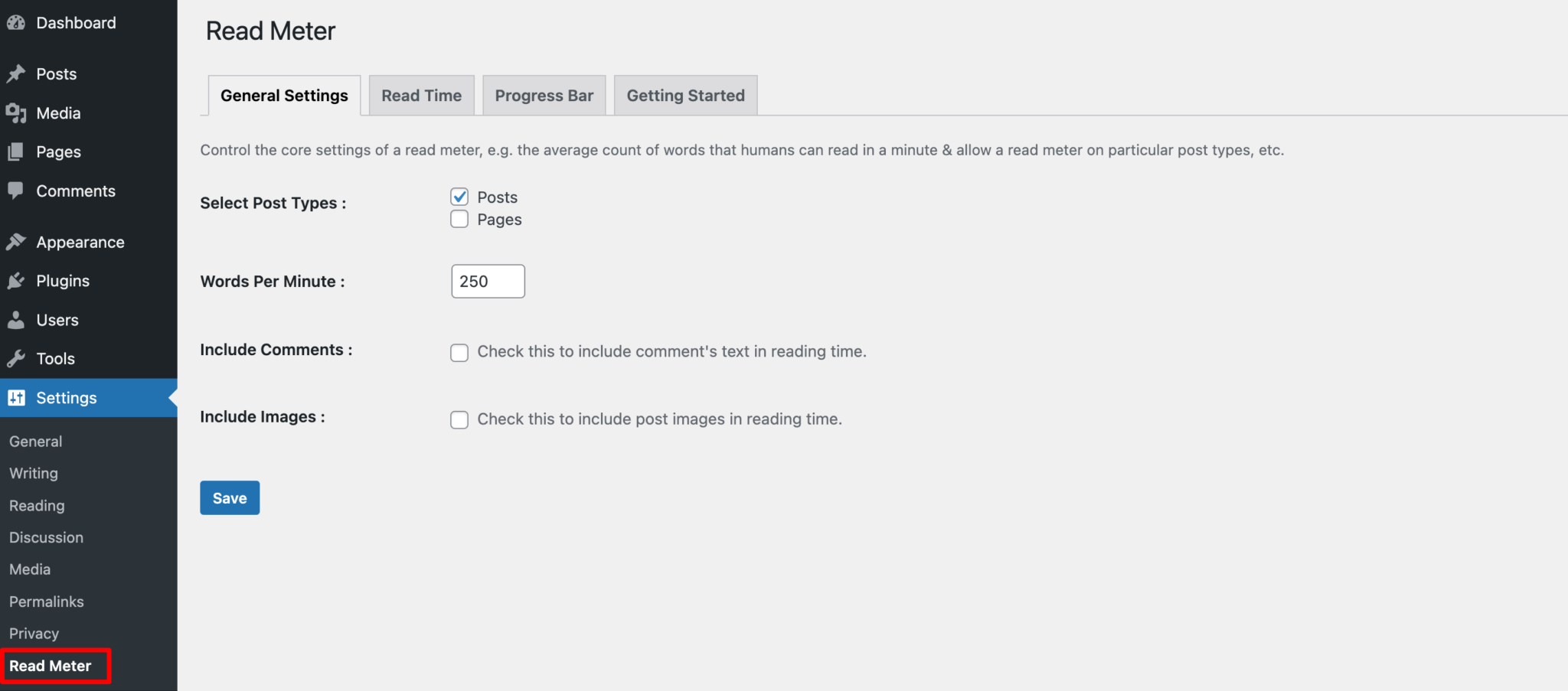Open the Permalinks settings link
This screenshot has height=691, width=1568.
tap(46, 601)
